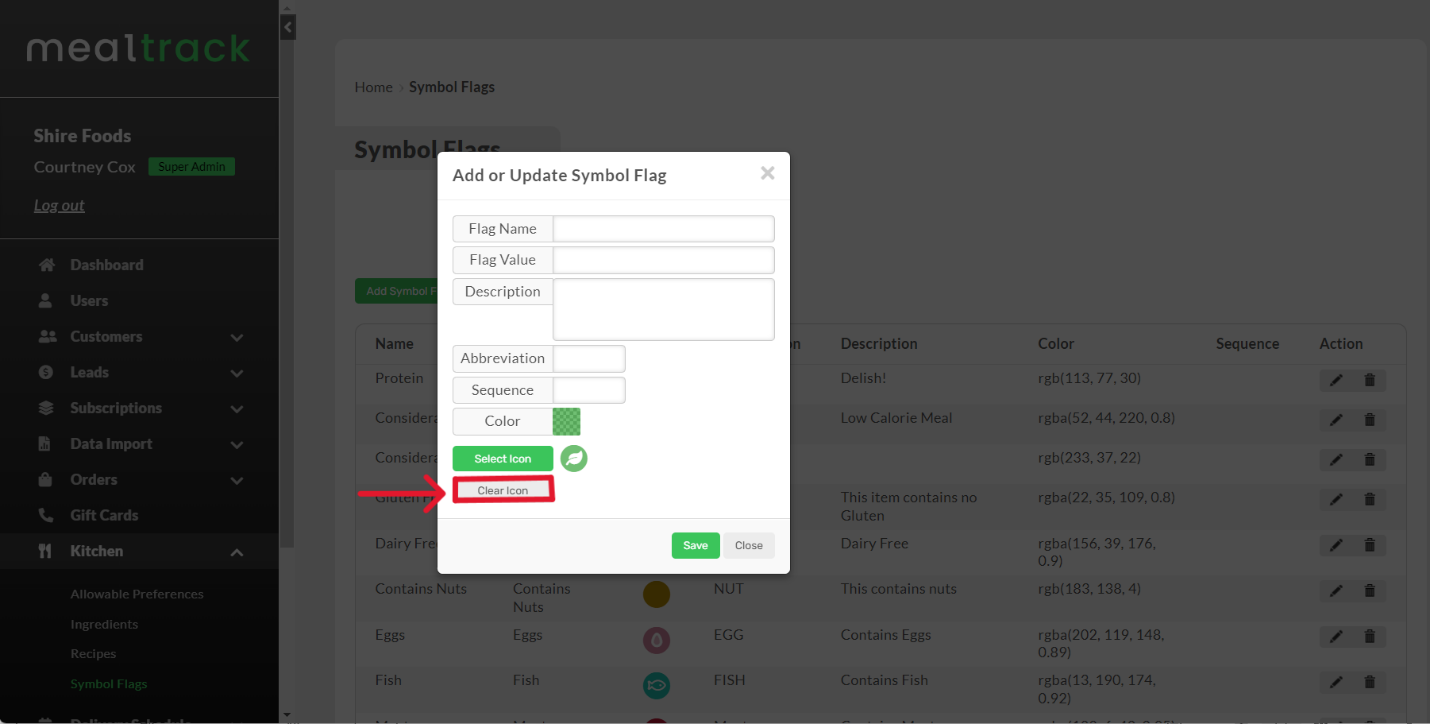Collapse the Kitchen submenu
Screen dimensions: 1430x724
(237, 552)
